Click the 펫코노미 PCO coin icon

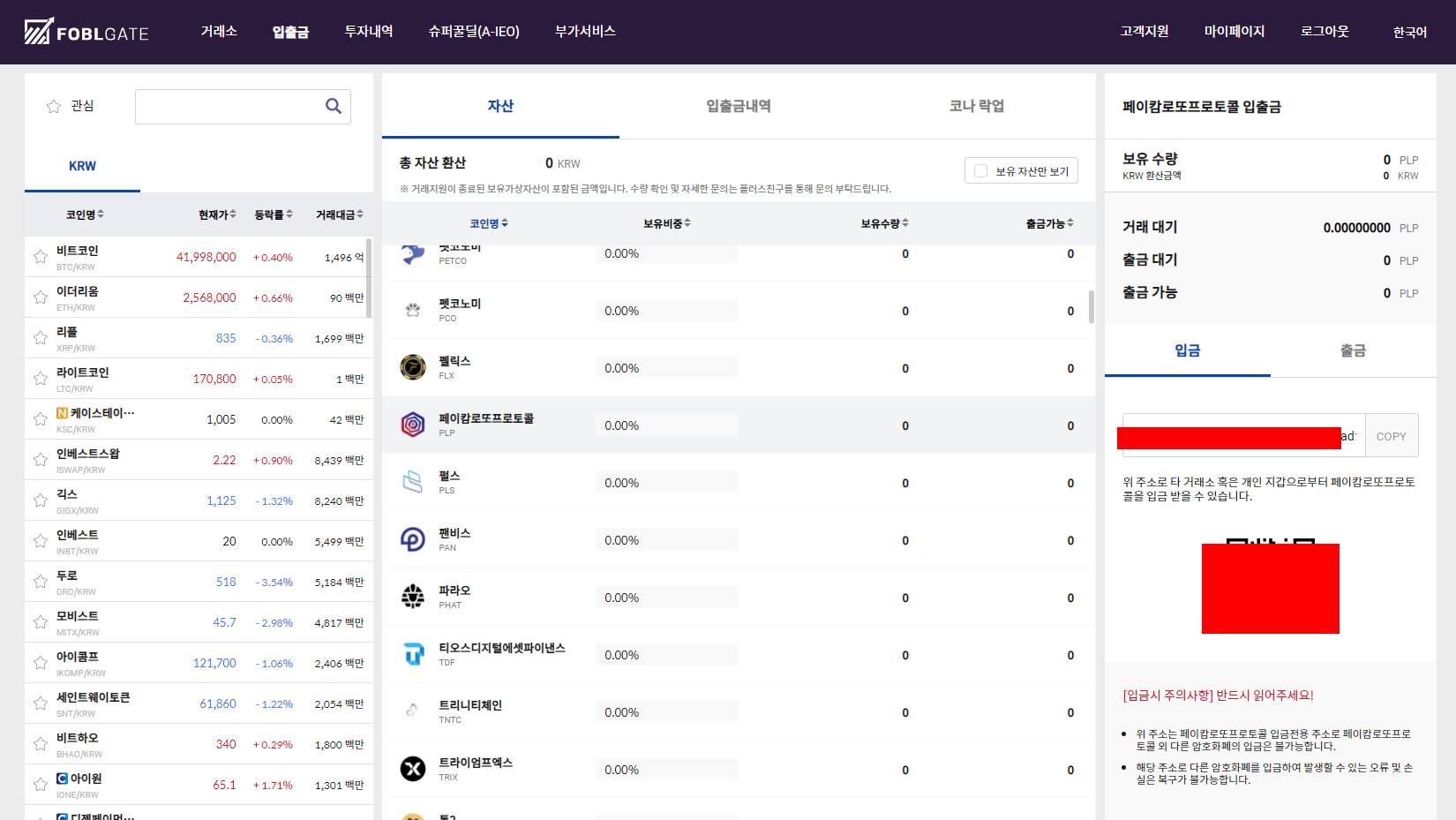pos(413,310)
